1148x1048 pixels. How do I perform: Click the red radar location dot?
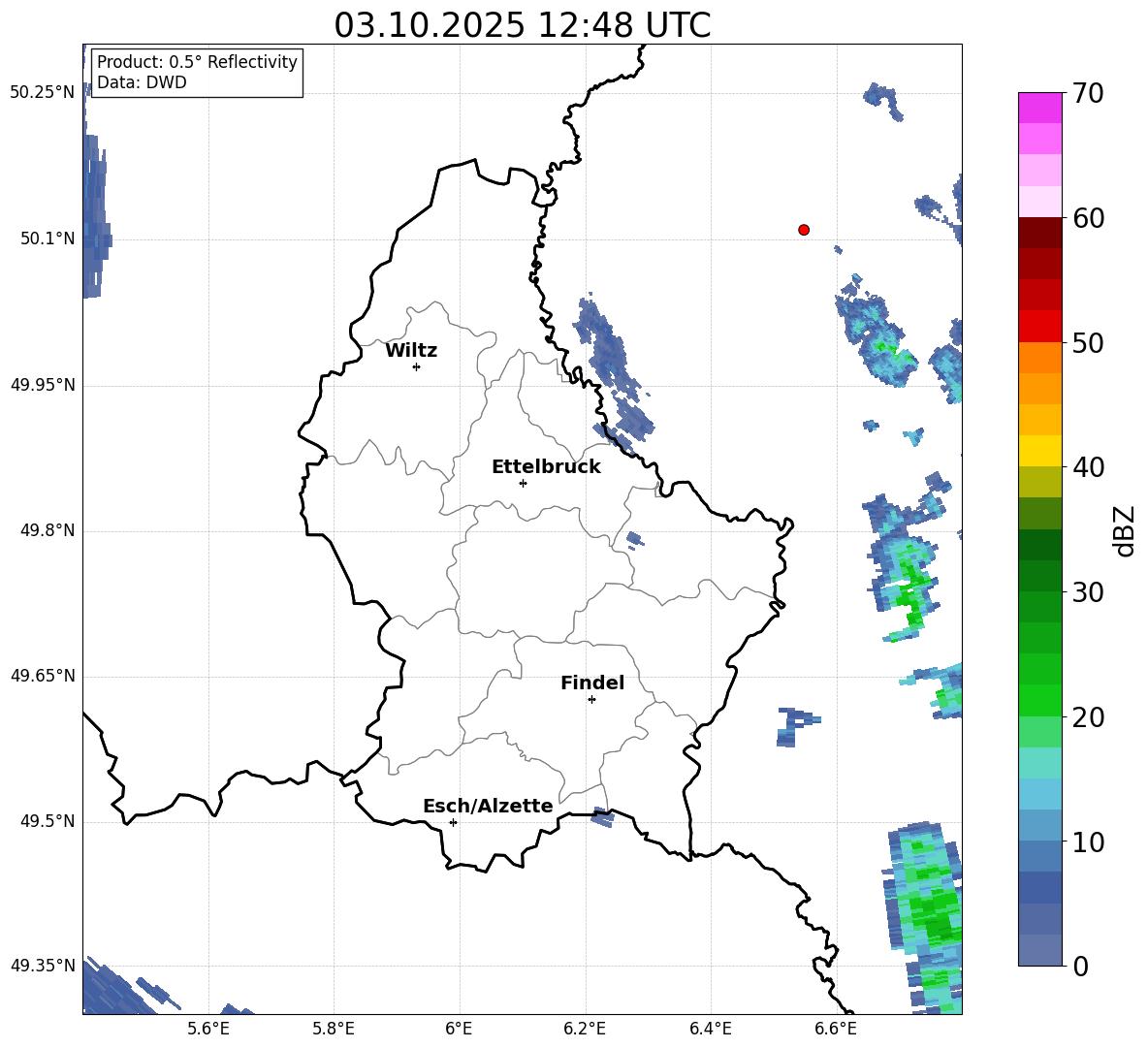804,230
